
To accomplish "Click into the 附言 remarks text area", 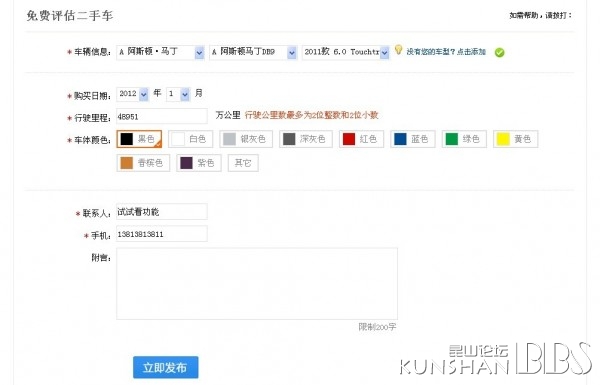I will tap(257, 284).
